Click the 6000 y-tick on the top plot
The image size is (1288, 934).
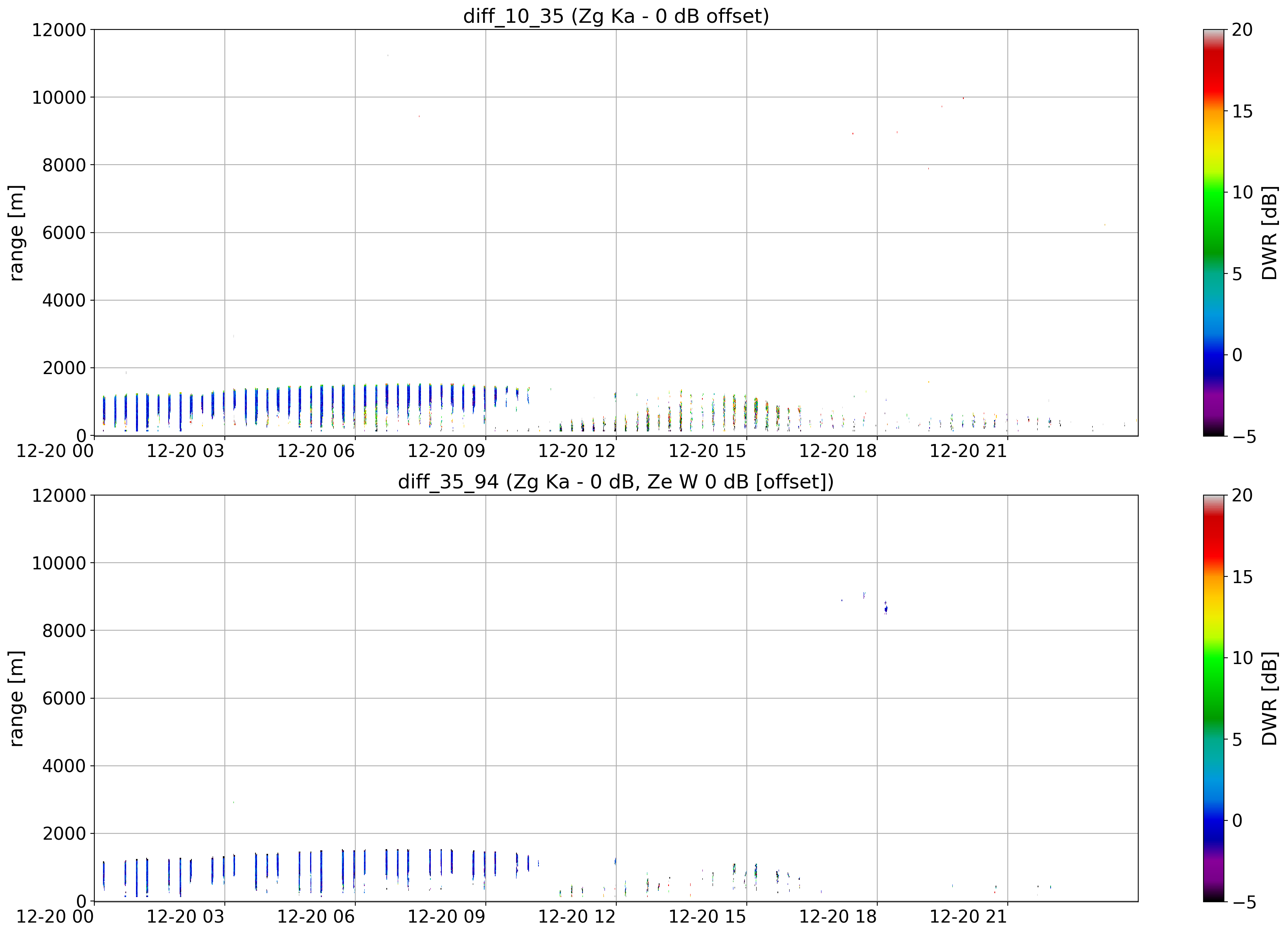click(x=64, y=233)
